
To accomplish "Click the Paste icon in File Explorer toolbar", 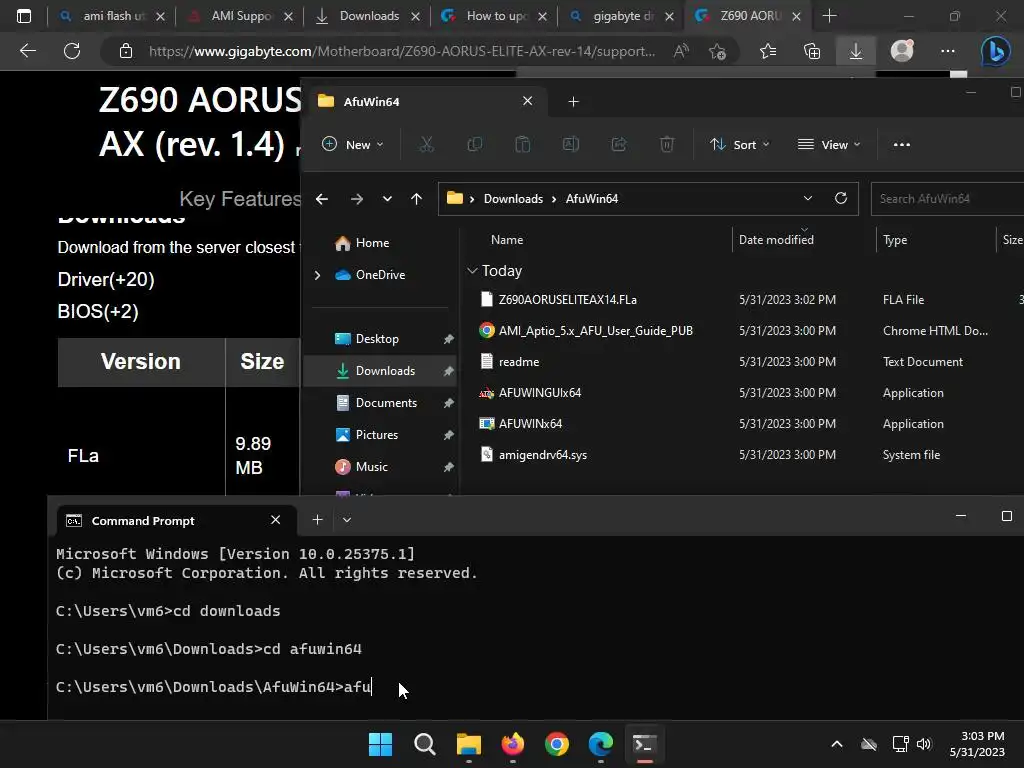I will coord(522,144).
